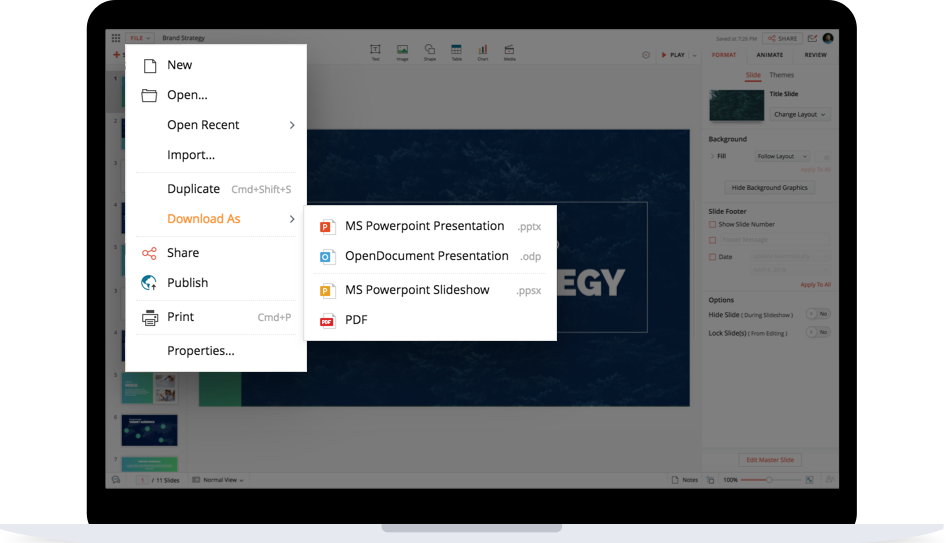
Task: Click the PowerPoint .pptx file icon
Action: 327,226
